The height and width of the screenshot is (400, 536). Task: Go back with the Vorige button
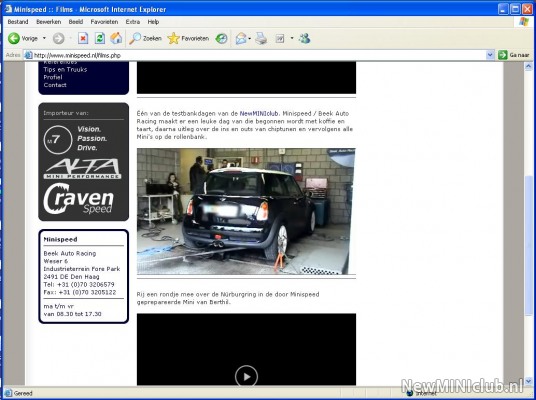tap(23, 38)
